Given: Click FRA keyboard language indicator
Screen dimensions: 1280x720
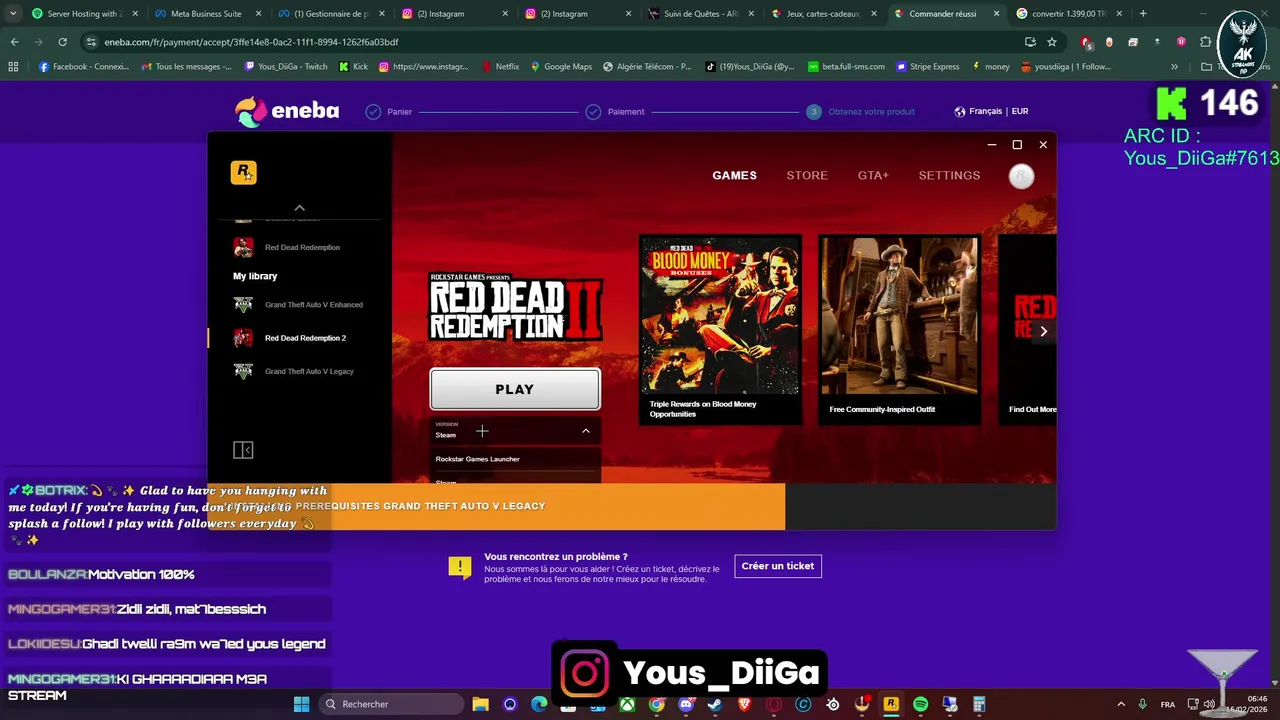Looking at the screenshot, I should (x=1166, y=704).
